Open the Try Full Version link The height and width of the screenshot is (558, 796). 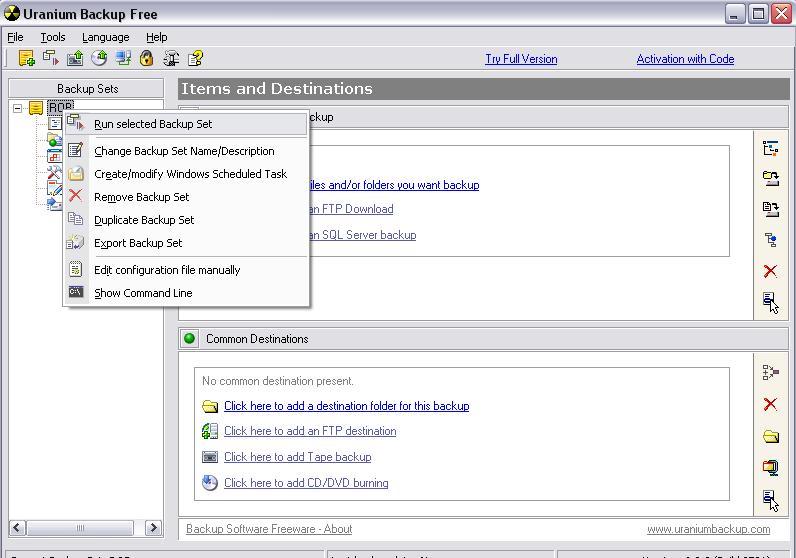click(x=521, y=59)
